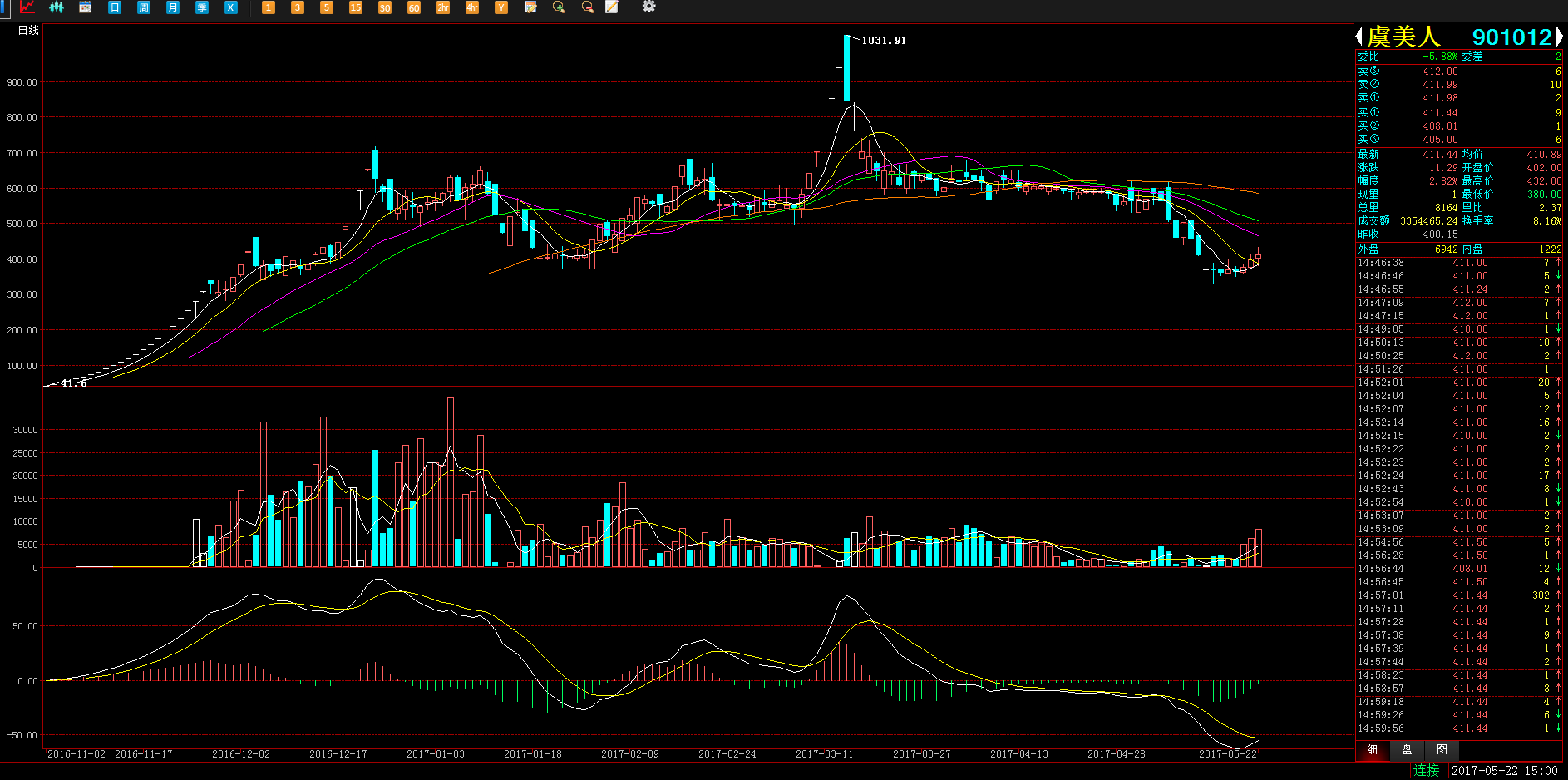Click lowest price 380.00
The height and width of the screenshot is (780, 1568).
coord(1544,195)
